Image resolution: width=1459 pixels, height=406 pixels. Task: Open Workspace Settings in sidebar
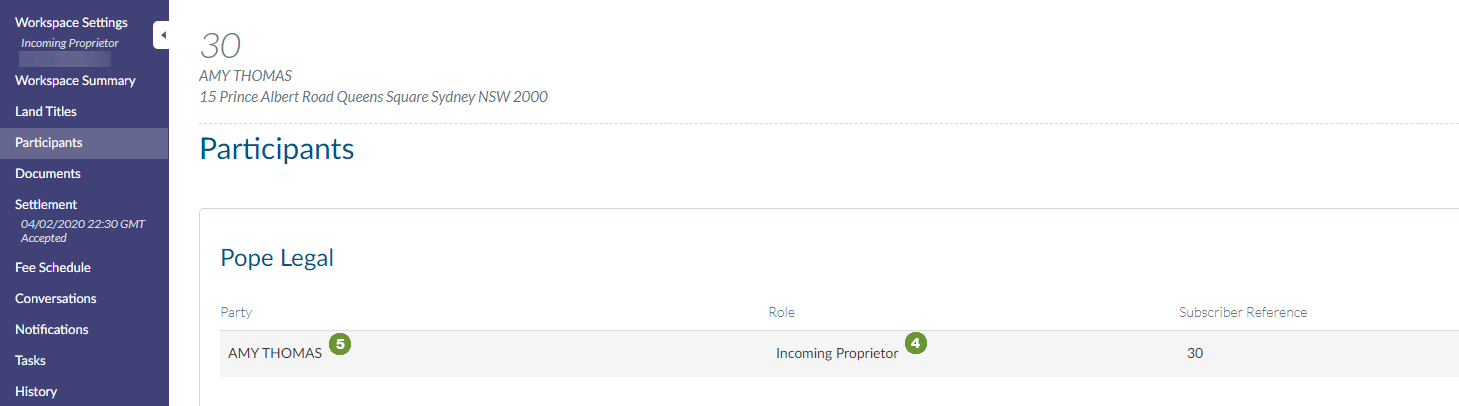click(x=71, y=22)
